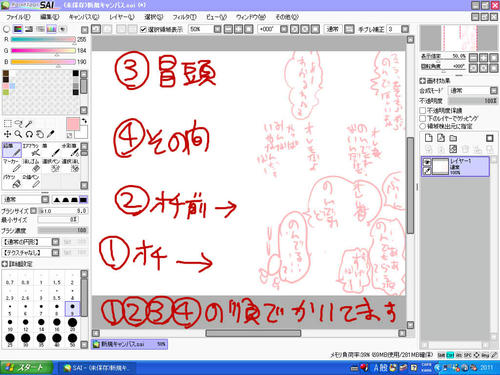Toggle 選択領域表示 checkbox

pos(143,29)
